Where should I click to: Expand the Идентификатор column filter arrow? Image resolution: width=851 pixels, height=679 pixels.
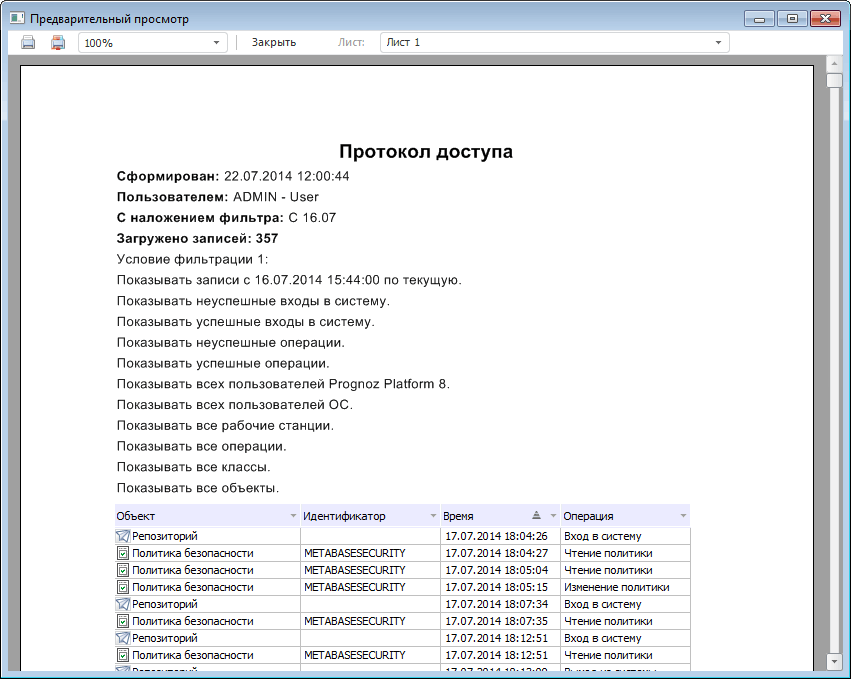433,516
